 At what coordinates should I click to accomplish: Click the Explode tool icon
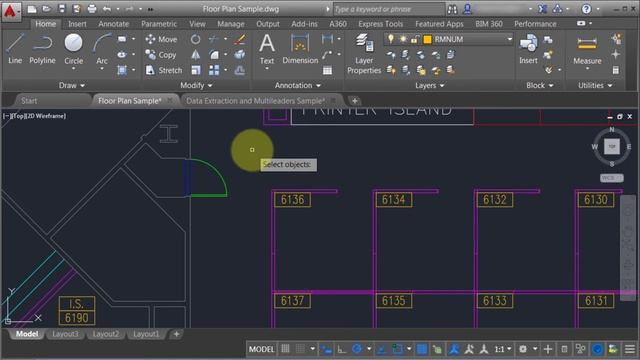click(x=240, y=55)
